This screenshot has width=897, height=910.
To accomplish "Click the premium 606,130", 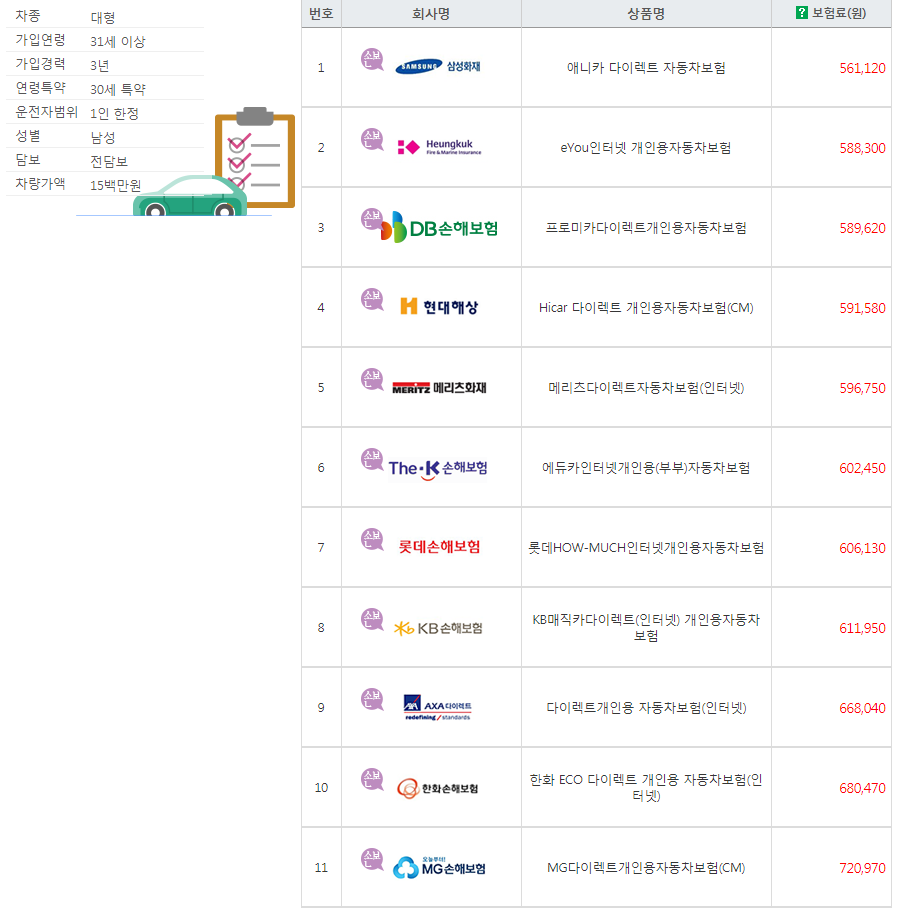I will (x=862, y=548).
